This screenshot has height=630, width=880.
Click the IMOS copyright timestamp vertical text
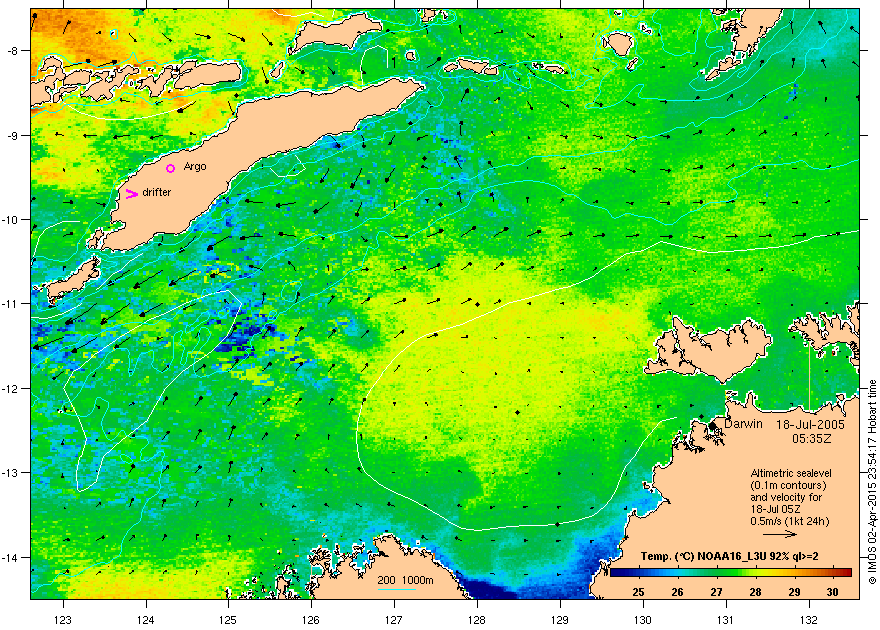872,481
